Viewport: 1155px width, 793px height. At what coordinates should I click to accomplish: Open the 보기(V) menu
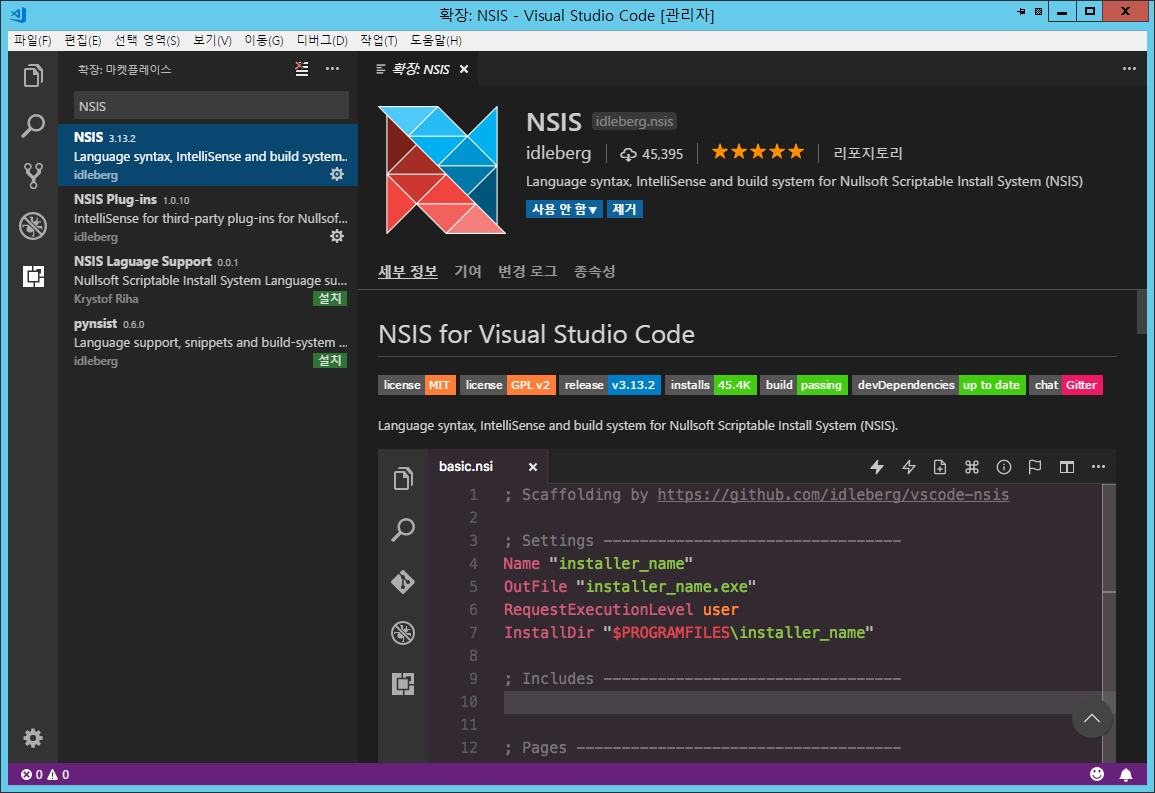tap(212, 40)
